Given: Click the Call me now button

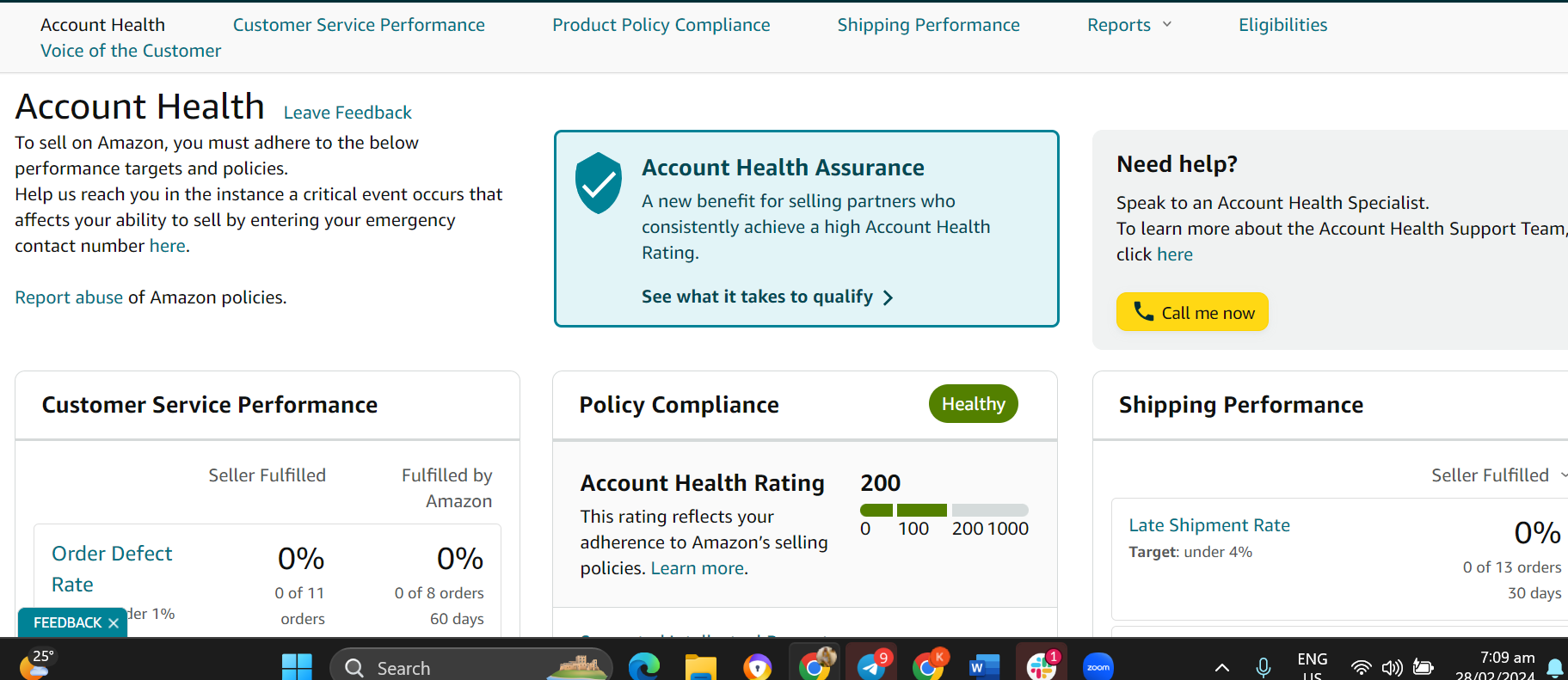Looking at the screenshot, I should (x=1192, y=312).
